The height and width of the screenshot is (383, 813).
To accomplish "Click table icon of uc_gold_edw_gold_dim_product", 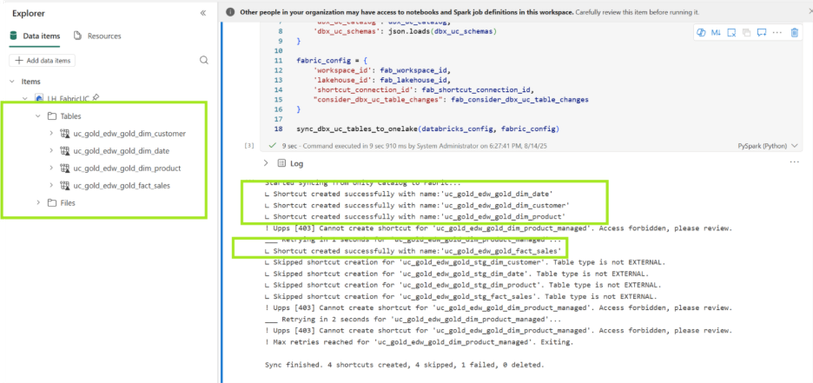I will point(65,168).
